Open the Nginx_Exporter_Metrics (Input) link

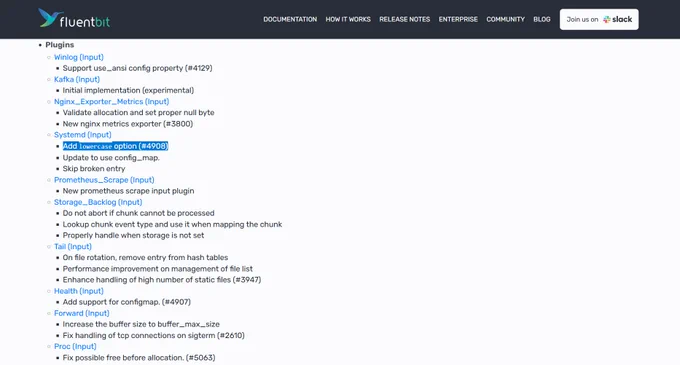click(111, 101)
